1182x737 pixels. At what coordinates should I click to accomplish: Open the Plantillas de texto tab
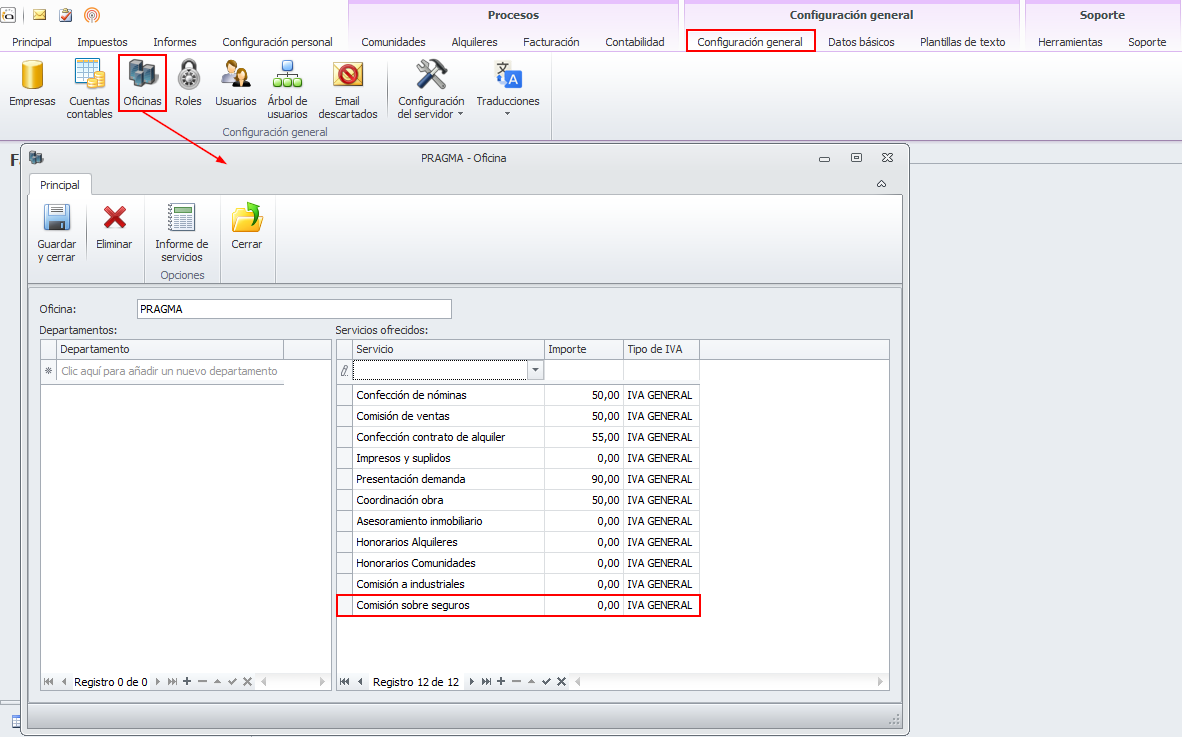(x=963, y=42)
